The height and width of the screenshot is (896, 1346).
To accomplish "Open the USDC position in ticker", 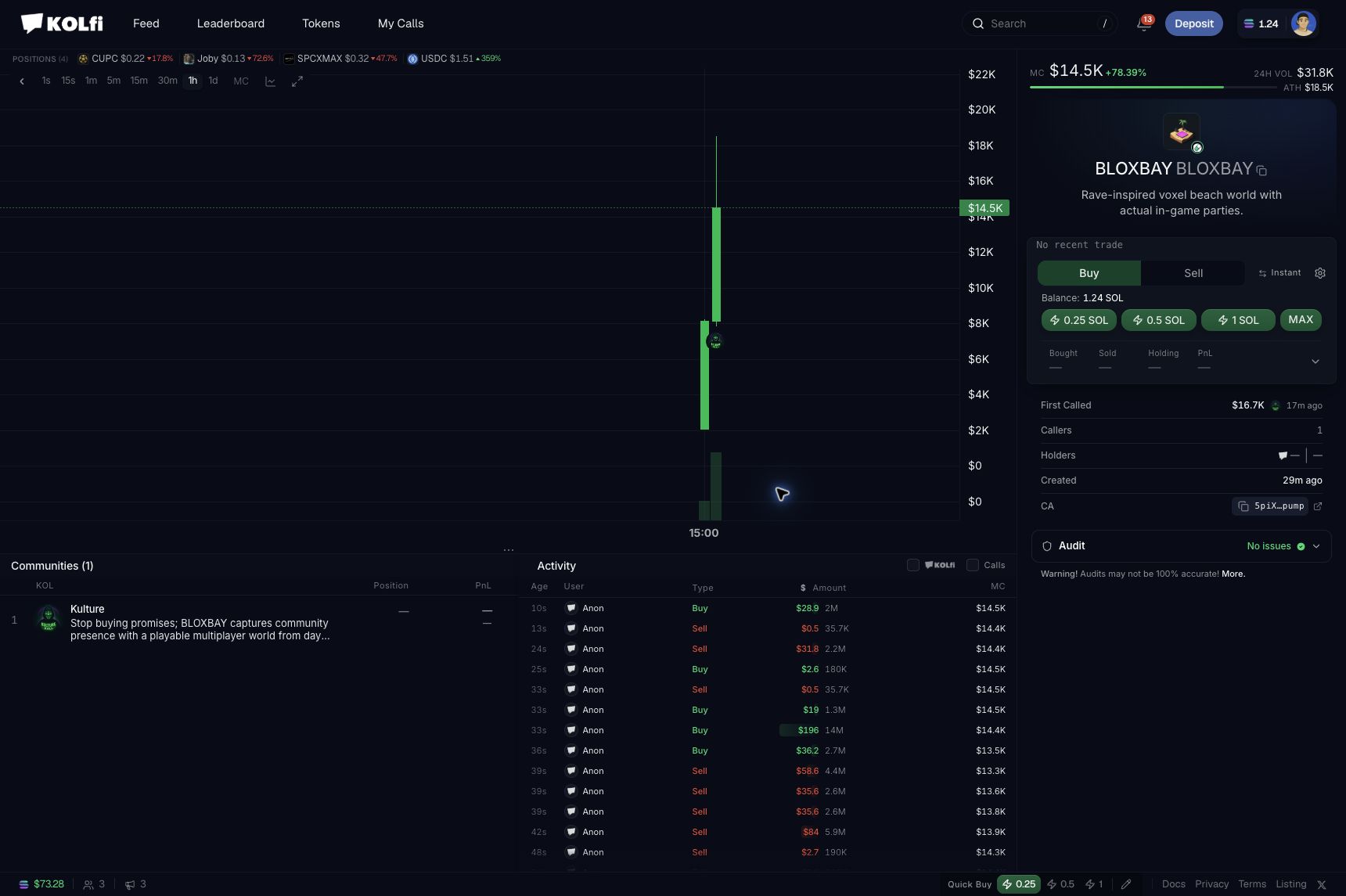I will [454, 59].
